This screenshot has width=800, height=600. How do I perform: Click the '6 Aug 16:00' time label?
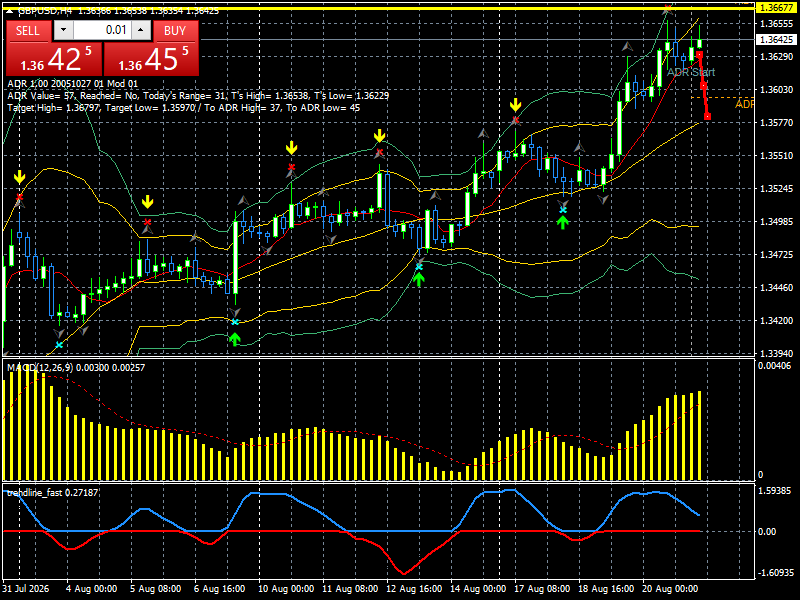pos(219,588)
